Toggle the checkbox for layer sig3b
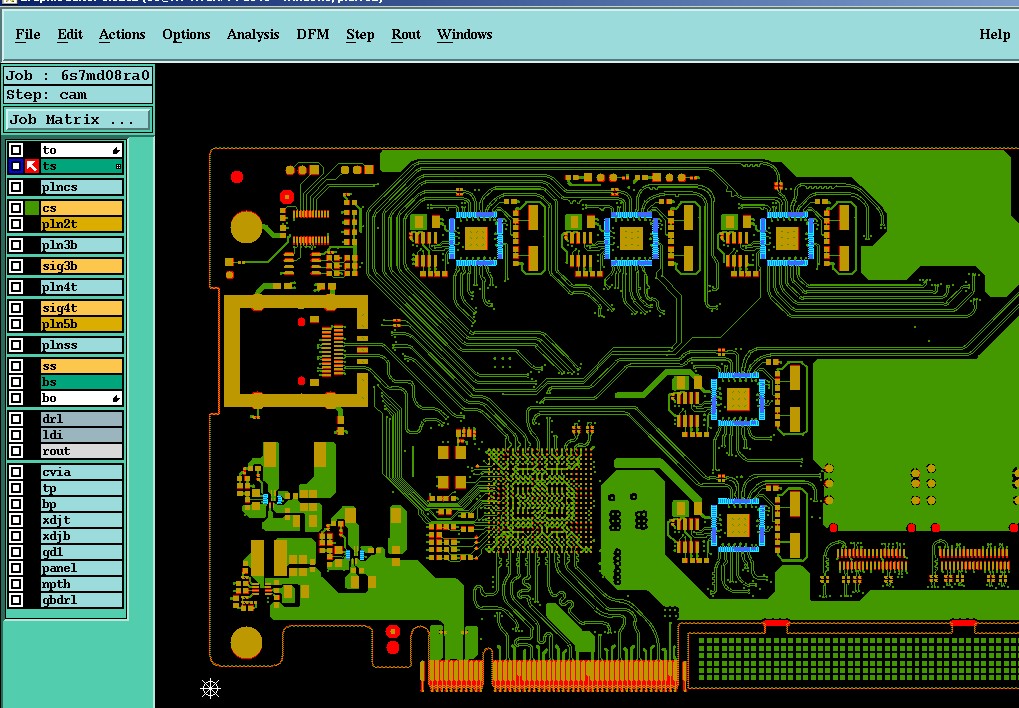Image resolution: width=1019 pixels, height=708 pixels. (16, 266)
